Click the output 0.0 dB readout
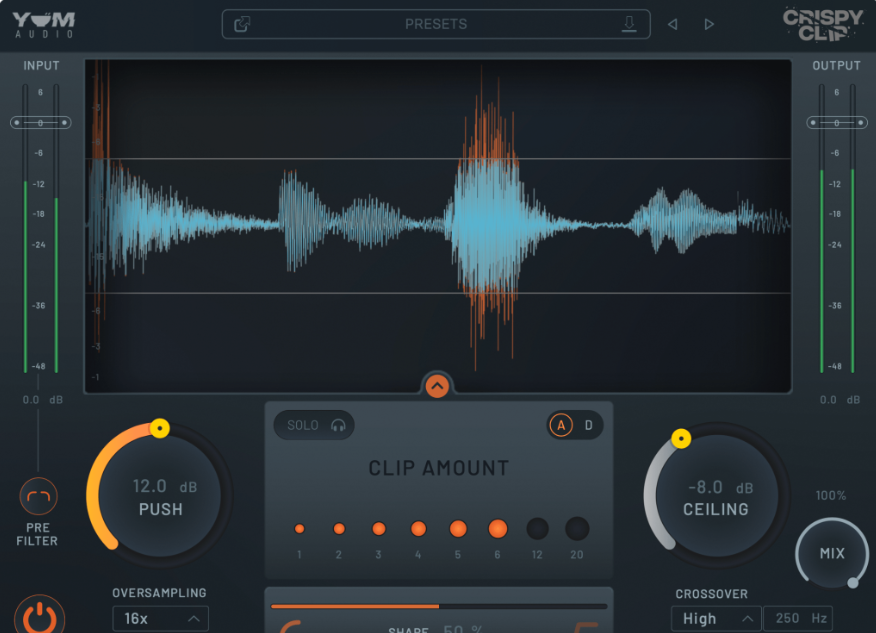The image size is (876, 633). (840, 399)
